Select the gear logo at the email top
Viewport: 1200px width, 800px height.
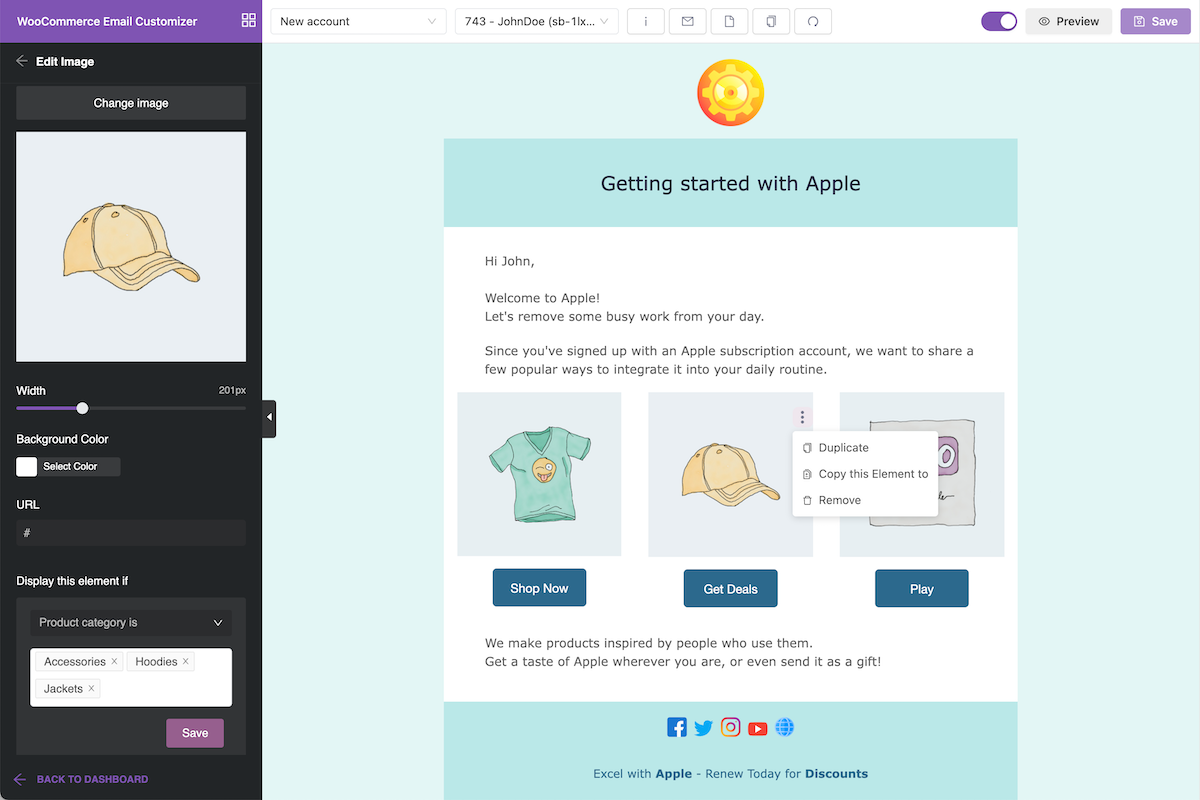point(731,93)
